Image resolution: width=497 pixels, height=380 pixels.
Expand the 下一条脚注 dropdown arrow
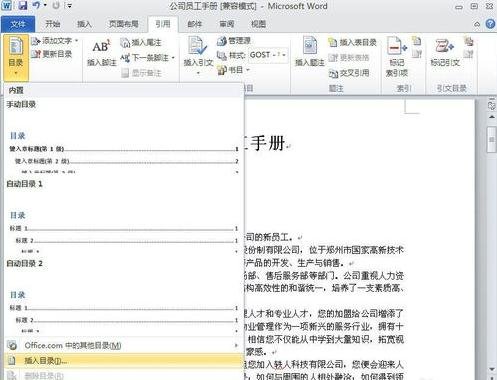[173, 58]
